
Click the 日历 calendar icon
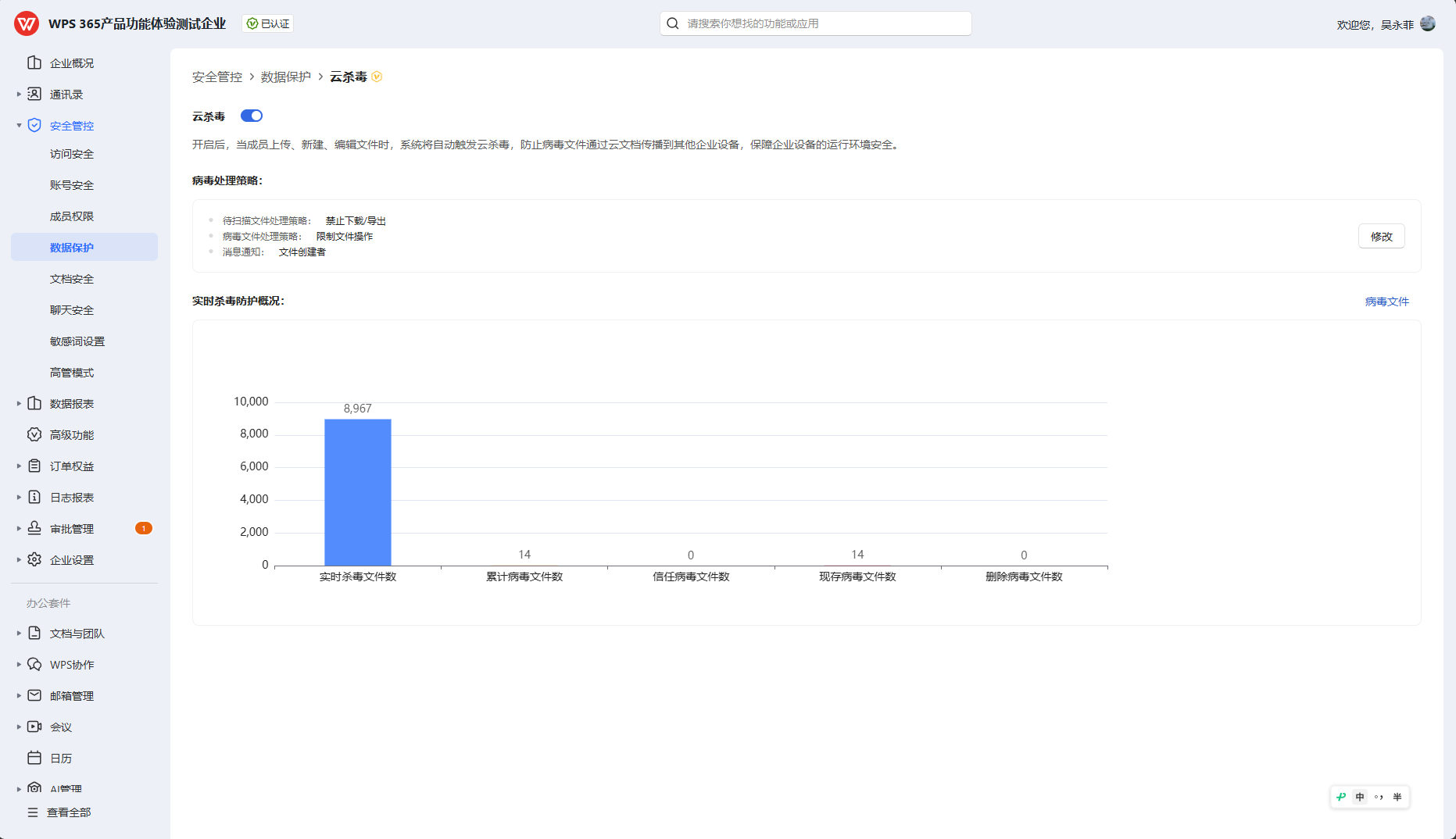34,758
